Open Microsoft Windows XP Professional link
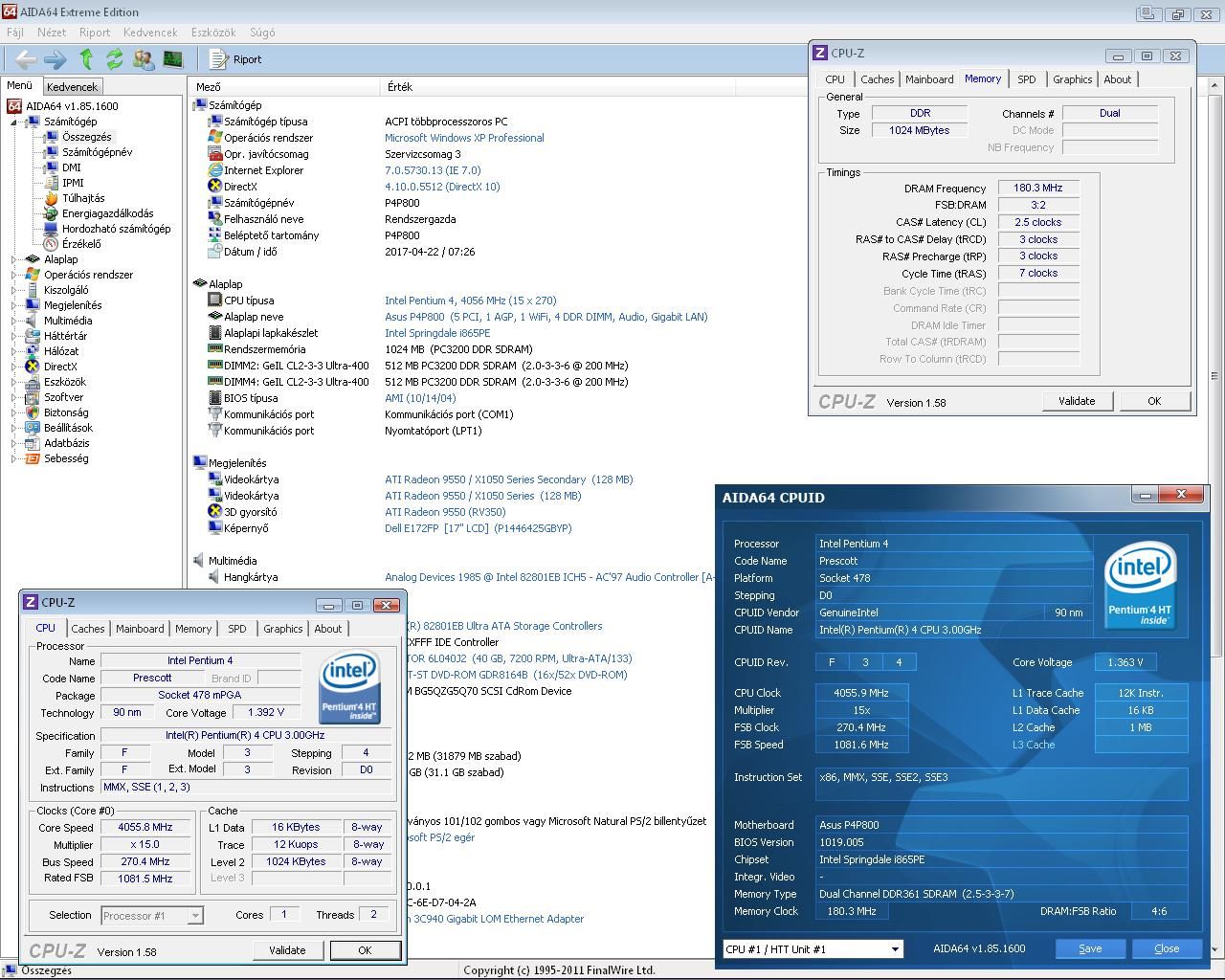 point(464,138)
